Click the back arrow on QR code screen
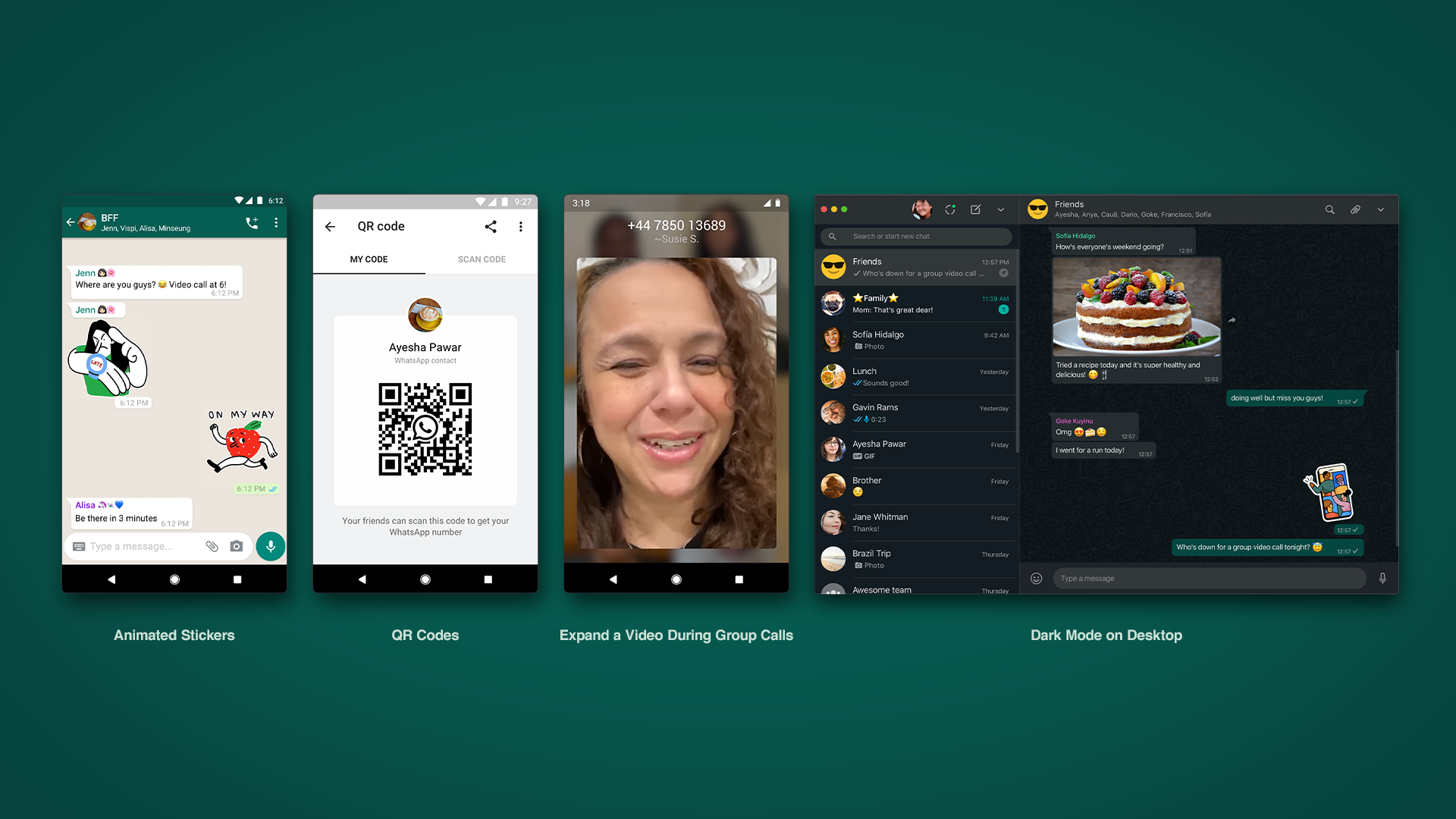1456x819 pixels. click(x=329, y=226)
